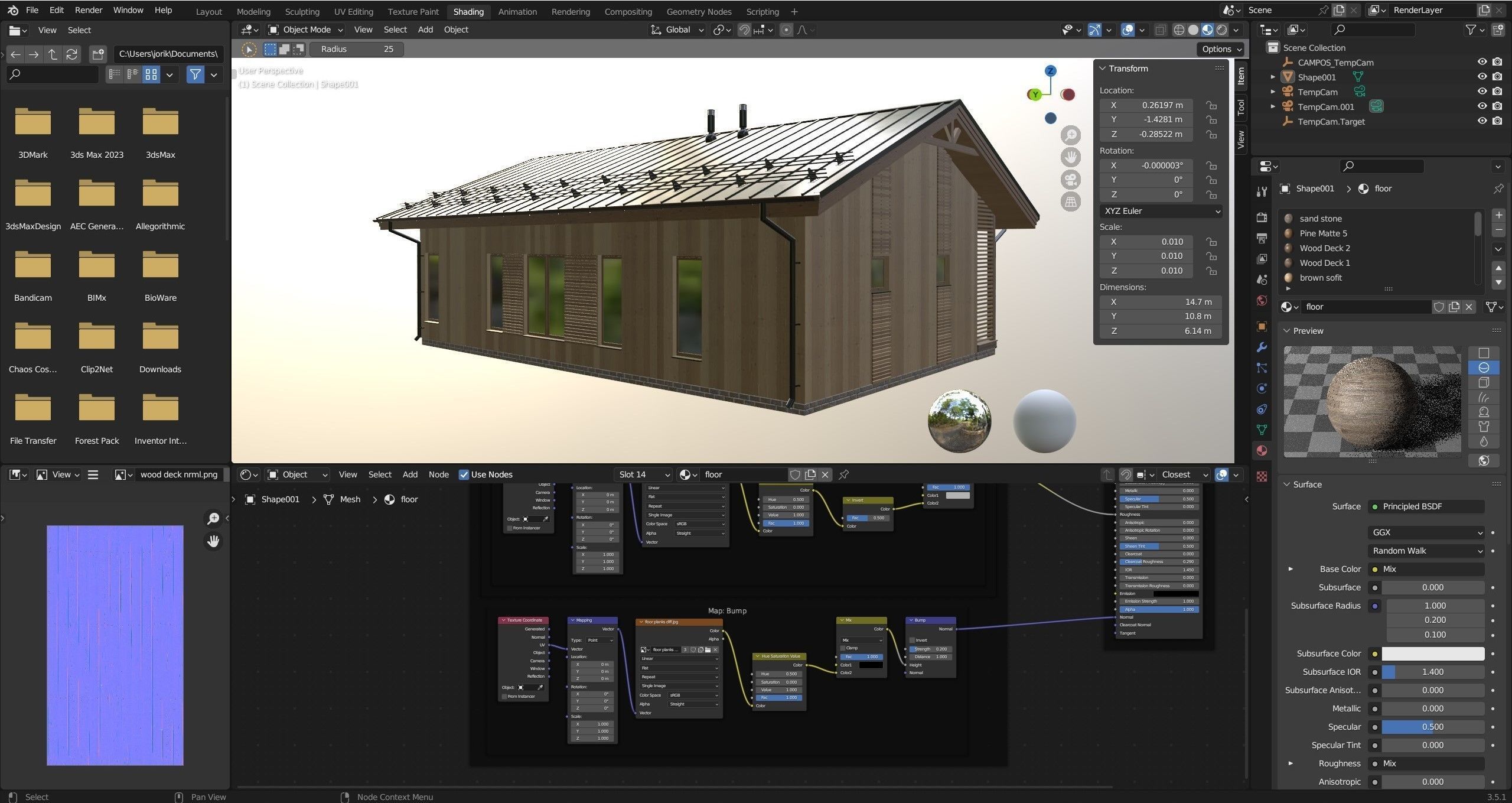Screen dimensions: 1512x803
Task: Open GGX distribution dropdown
Action: 1426,532
